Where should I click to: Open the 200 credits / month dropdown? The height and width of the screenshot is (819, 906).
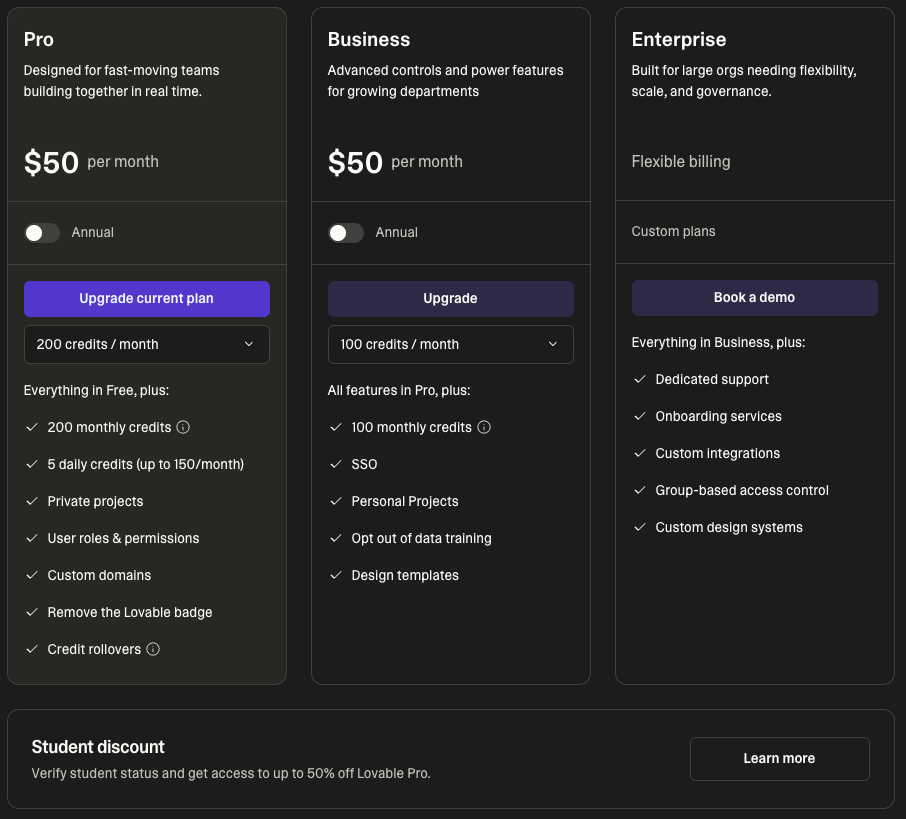pyautogui.click(x=147, y=344)
